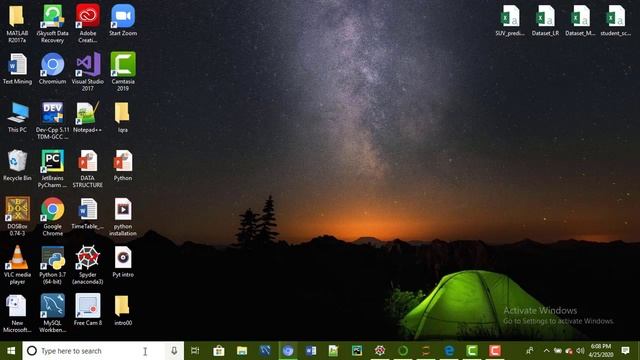Open Notepad++ from the taskbar
This screenshot has height=360, width=640.
[x=333, y=351]
